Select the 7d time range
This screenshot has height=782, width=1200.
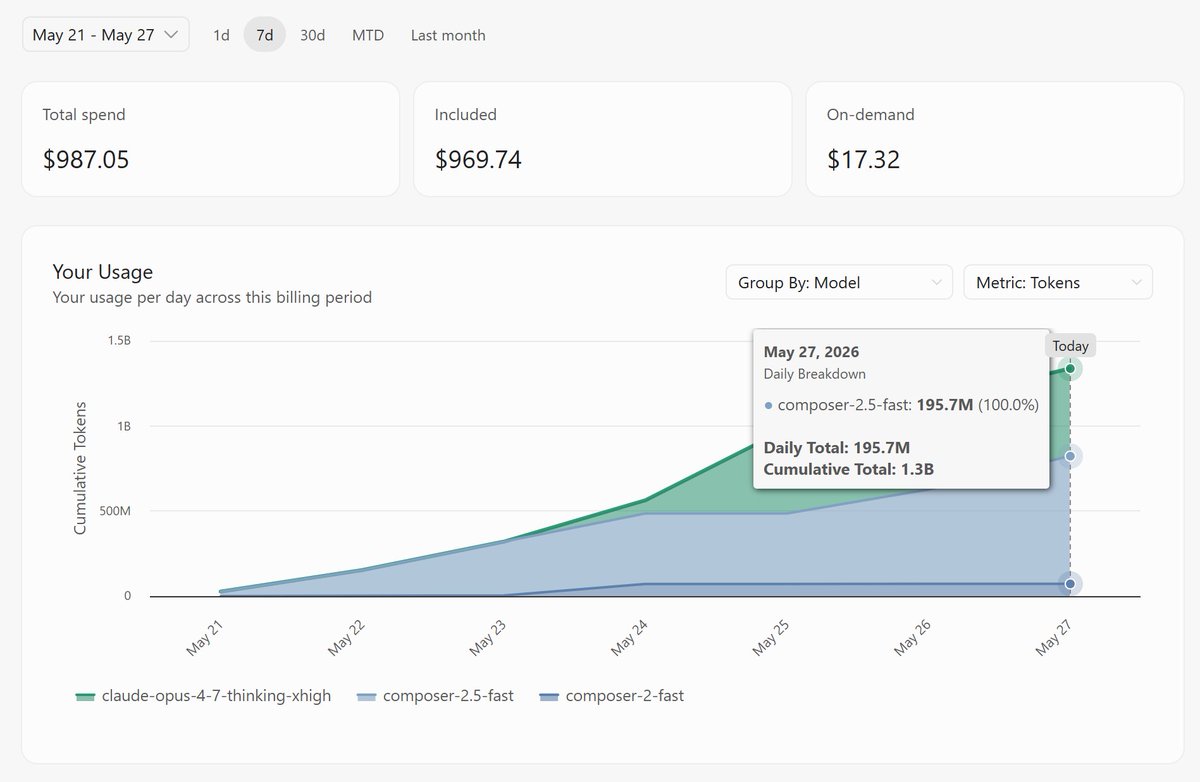(265, 35)
